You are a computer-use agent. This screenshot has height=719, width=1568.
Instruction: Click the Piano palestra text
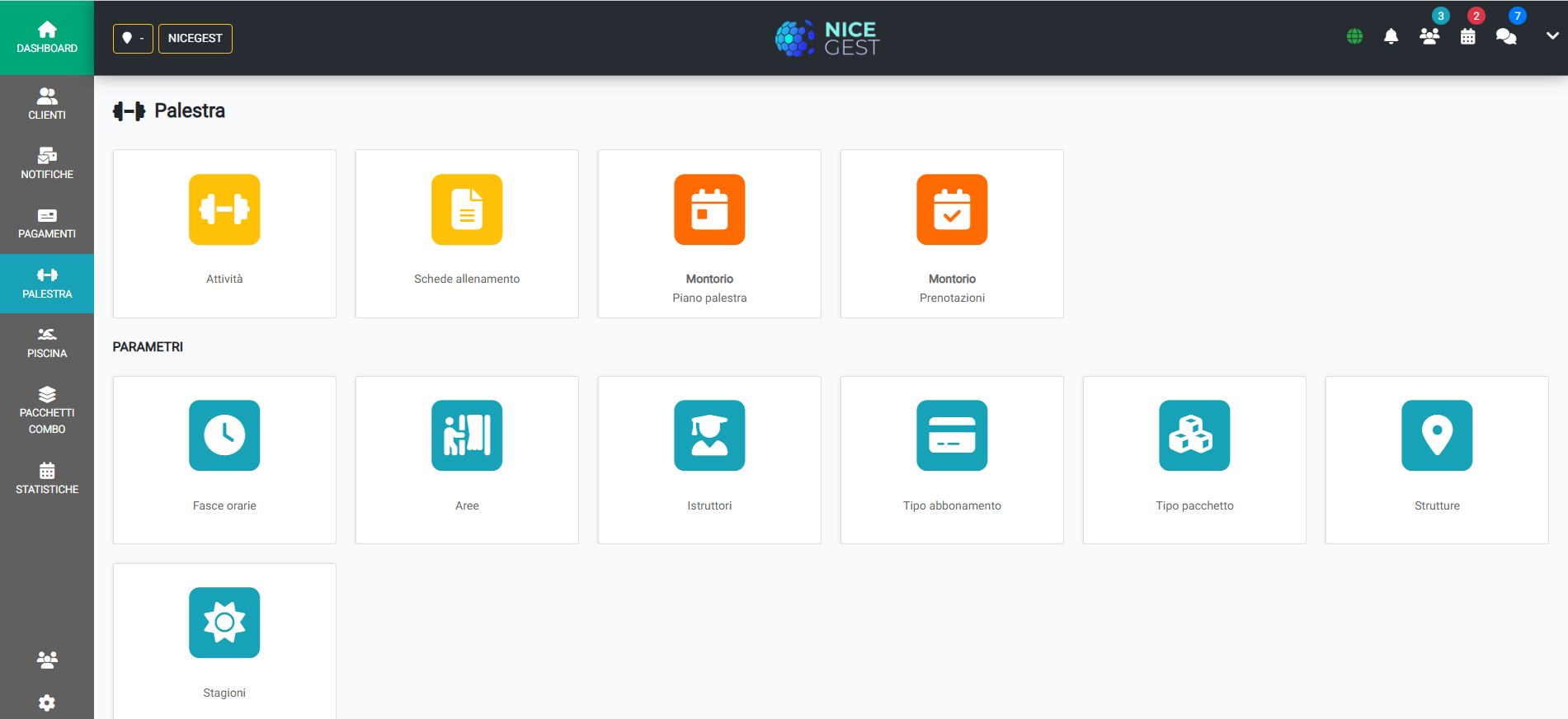pyautogui.click(x=709, y=298)
